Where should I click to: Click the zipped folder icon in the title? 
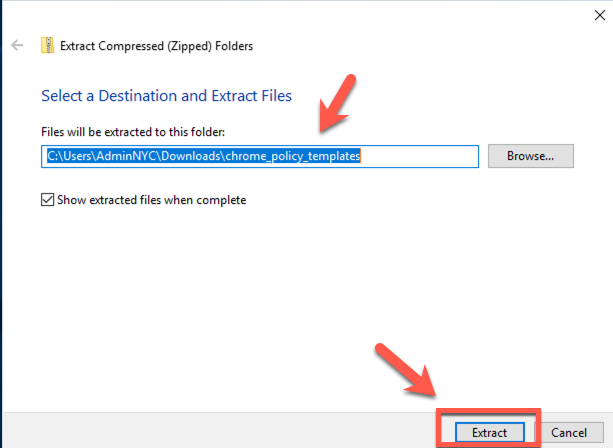47,45
